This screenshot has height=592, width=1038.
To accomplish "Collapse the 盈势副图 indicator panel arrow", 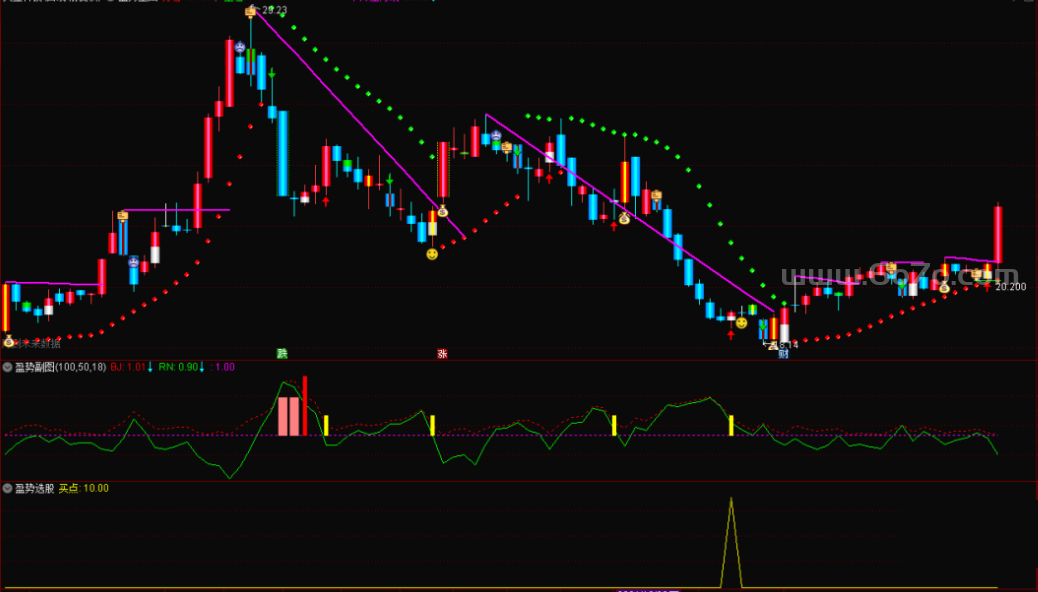I will coord(8,367).
